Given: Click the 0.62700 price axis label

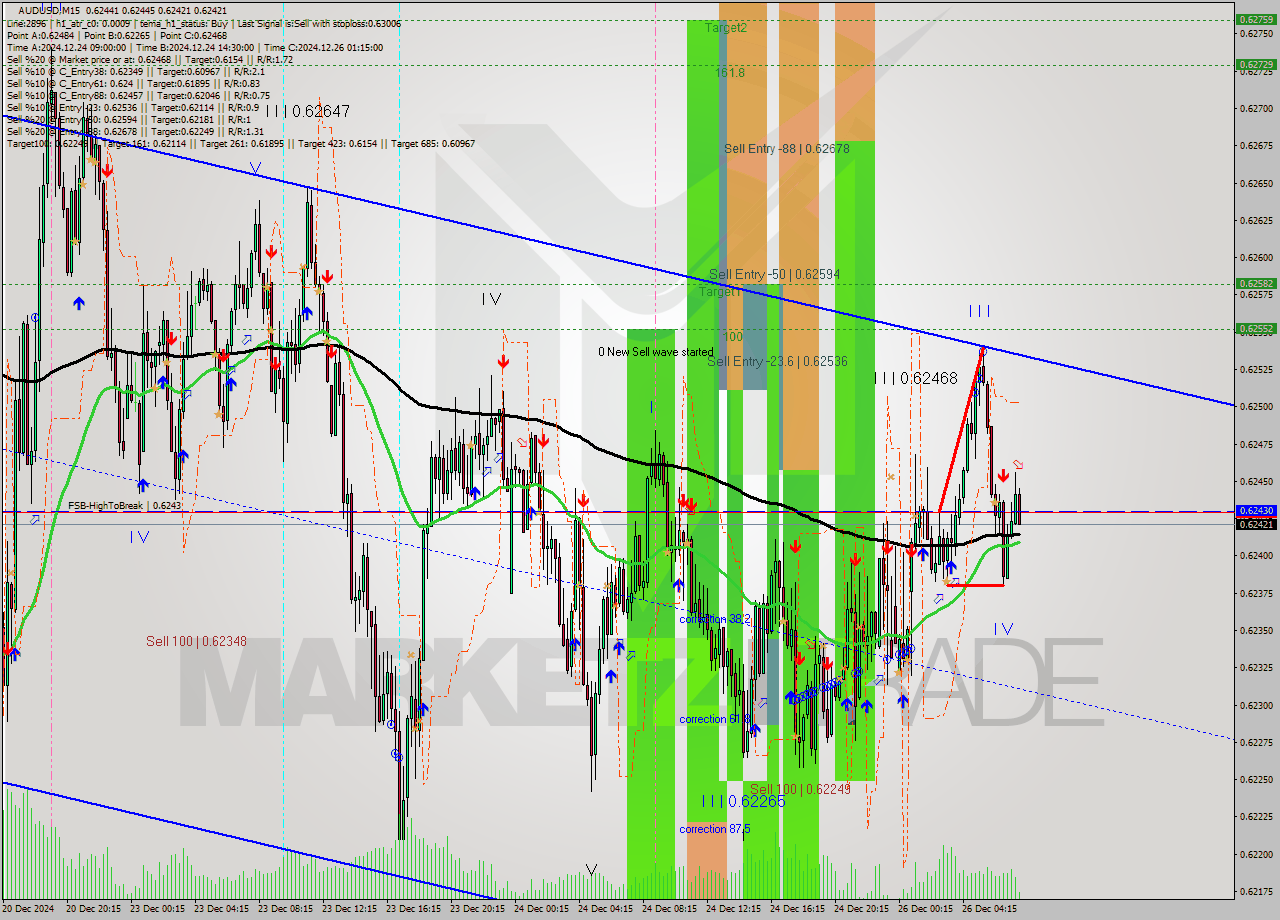Looking at the screenshot, I should pos(1255,108).
